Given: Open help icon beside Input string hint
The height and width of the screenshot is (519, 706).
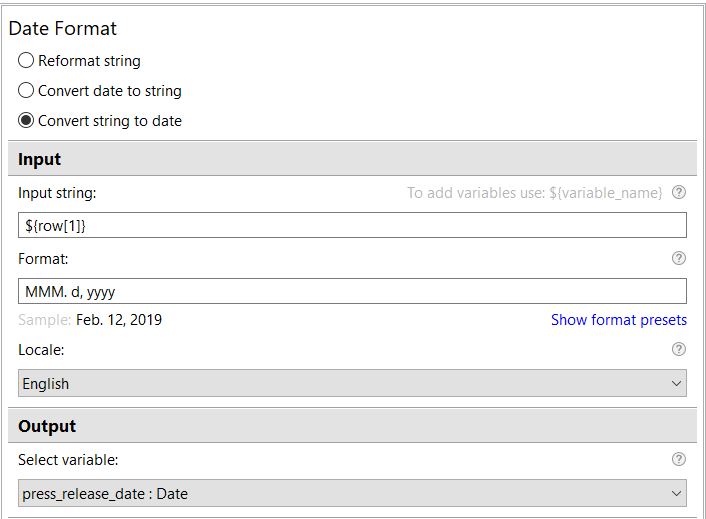Looking at the screenshot, I should [x=679, y=193].
